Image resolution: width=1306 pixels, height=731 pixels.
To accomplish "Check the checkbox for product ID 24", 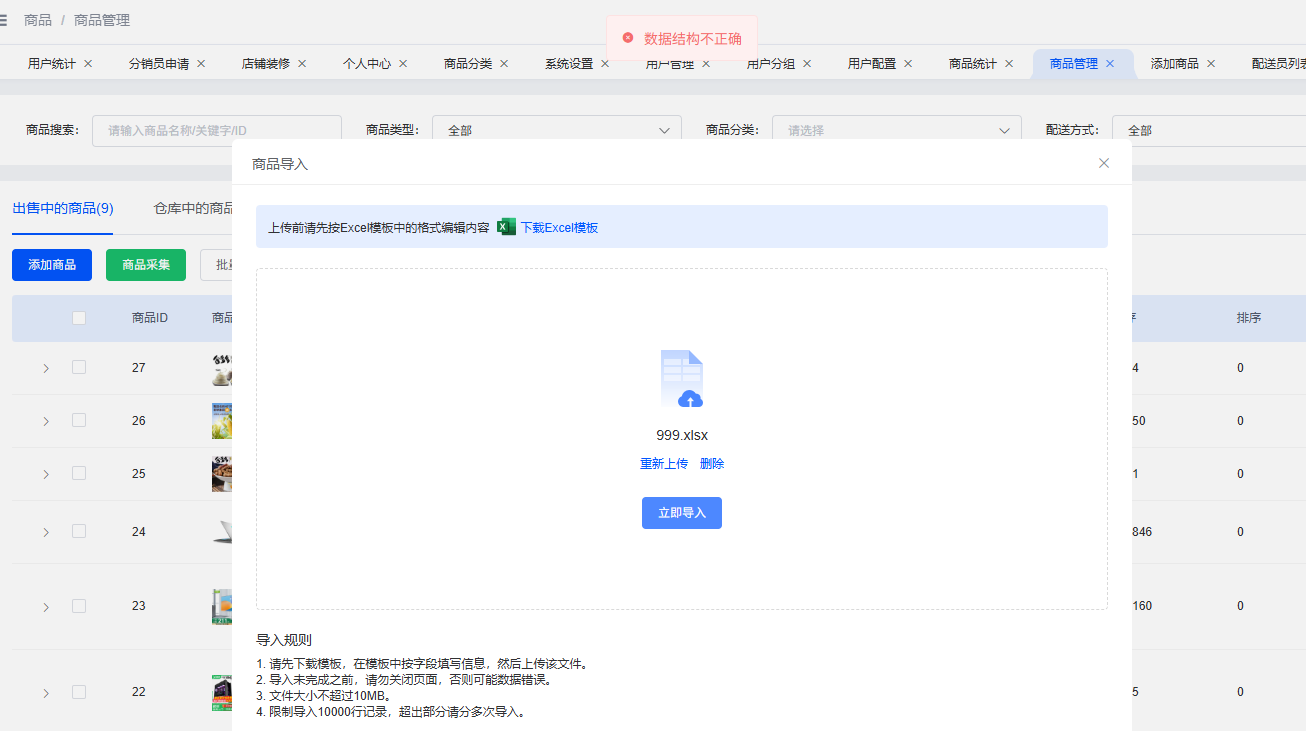I will coord(79,532).
